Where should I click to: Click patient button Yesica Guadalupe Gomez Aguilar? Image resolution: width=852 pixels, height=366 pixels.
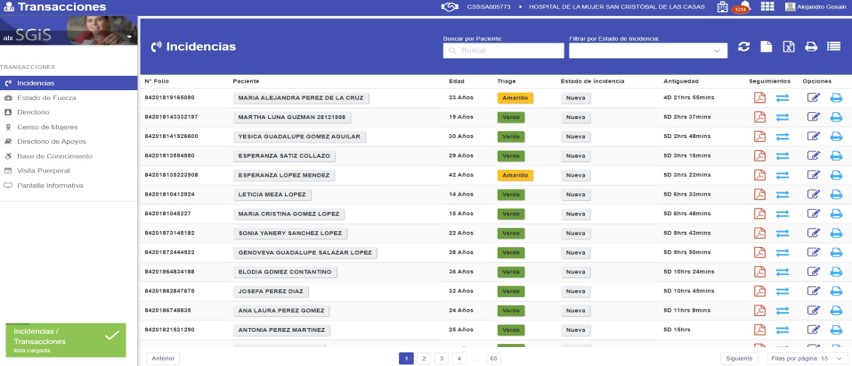pyautogui.click(x=299, y=137)
